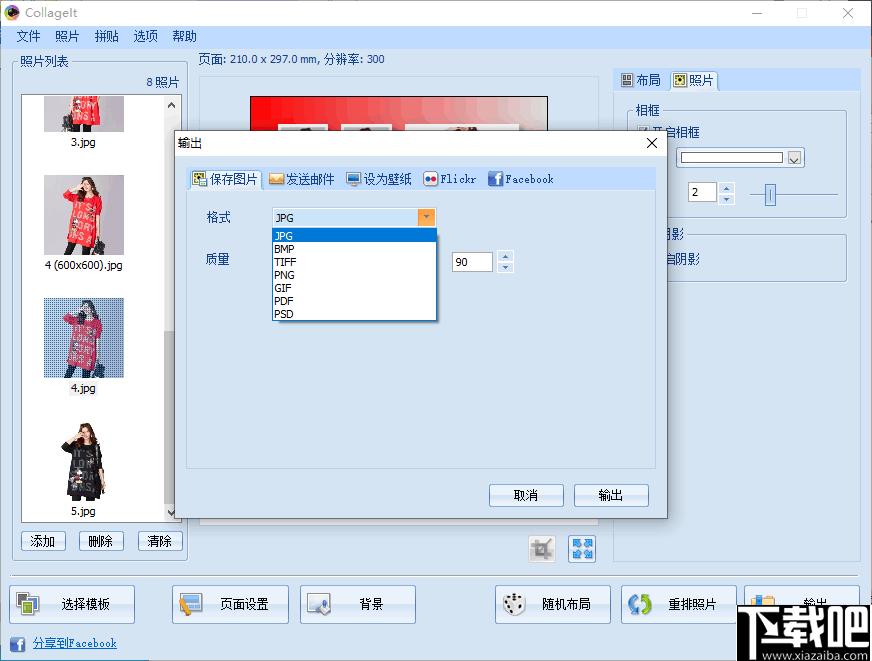Switch to 发送邮件 tab
Image resolution: width=872 pixels, height=661 pixels.
301,179
